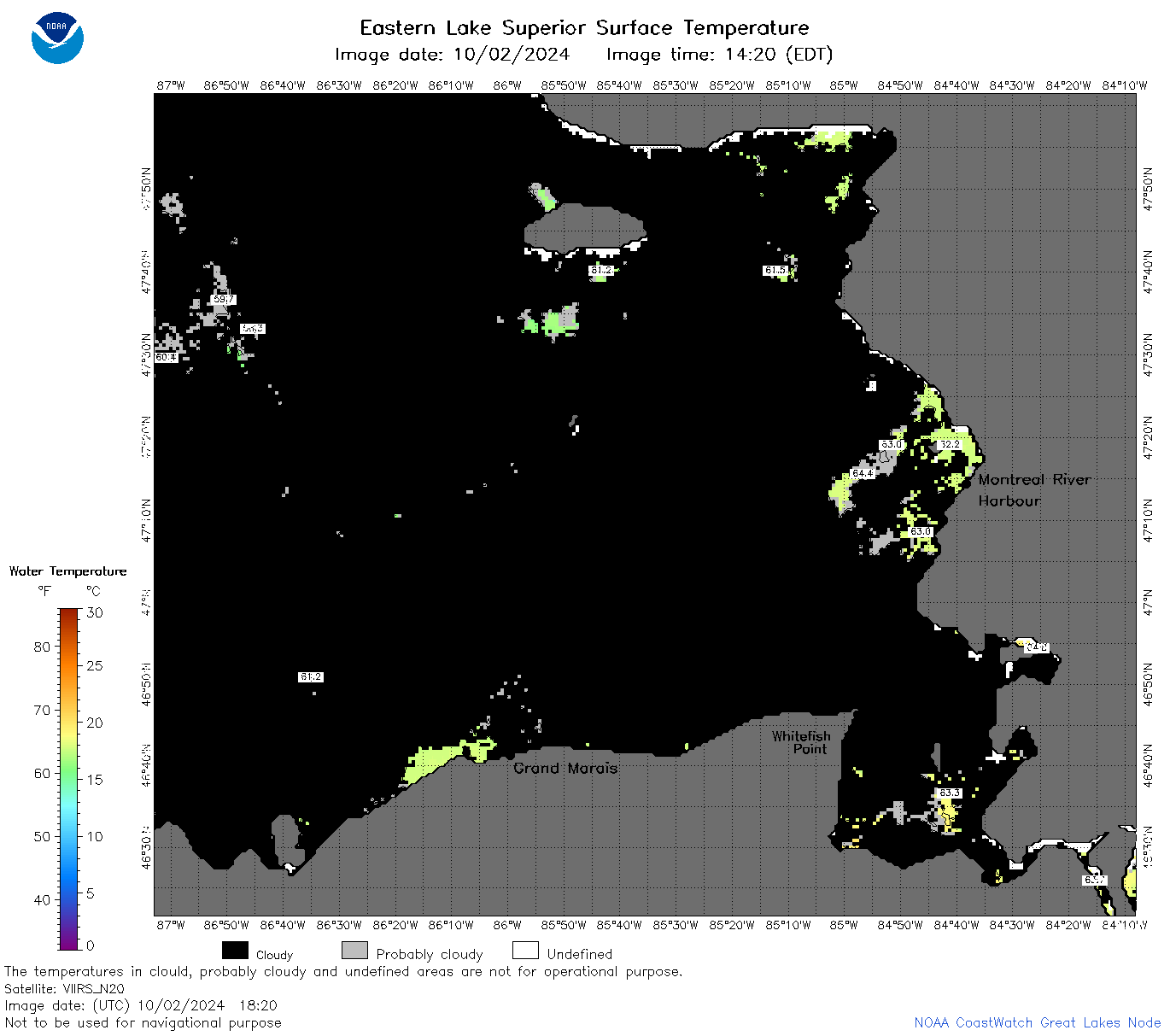Click the 'Water Temperature' legend heading
Screen dimensions: 1170x1036
pyautogui.click(x=67, y=571)
